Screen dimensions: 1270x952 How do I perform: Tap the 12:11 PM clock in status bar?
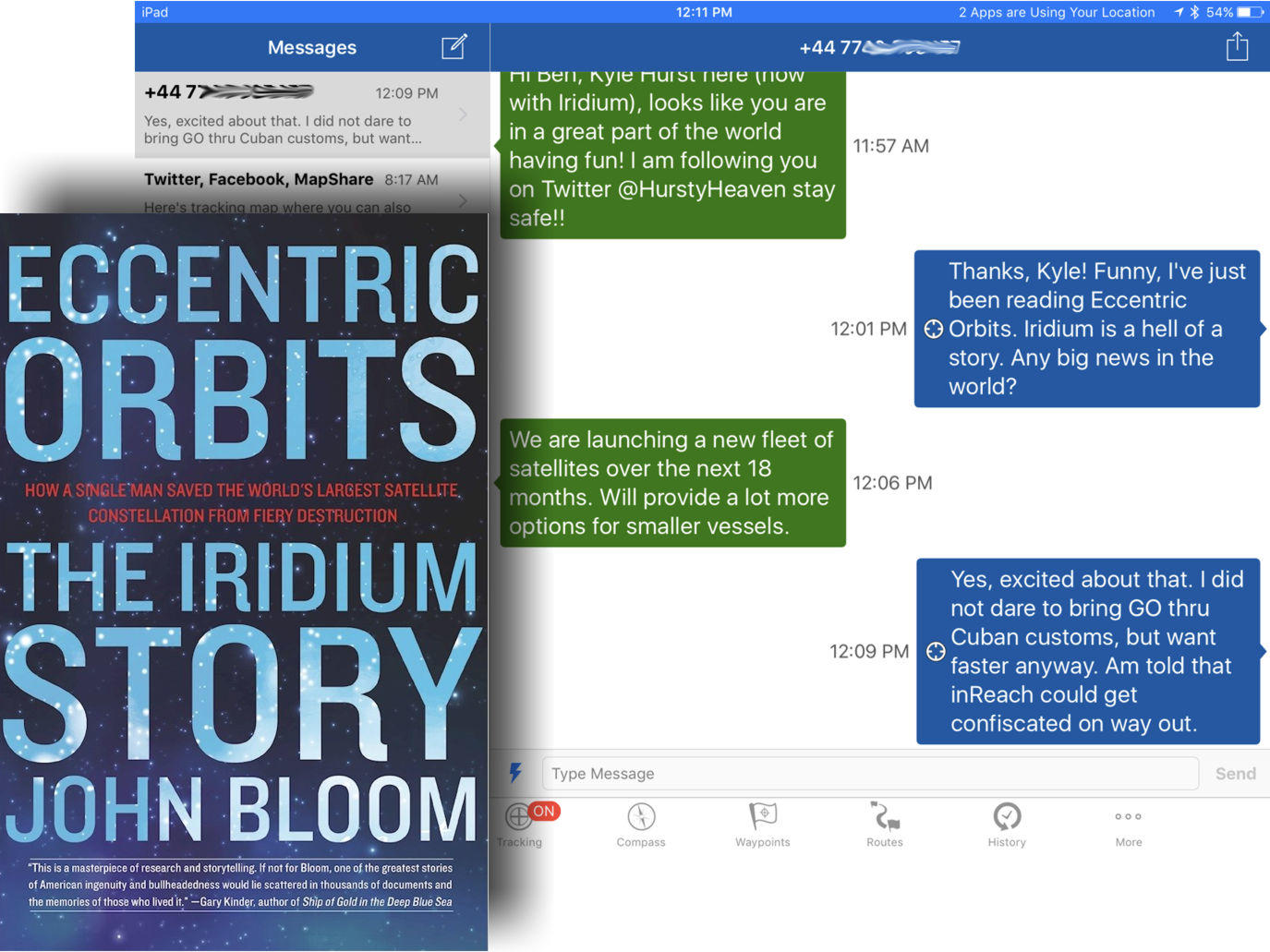click(x=704, y=12)
